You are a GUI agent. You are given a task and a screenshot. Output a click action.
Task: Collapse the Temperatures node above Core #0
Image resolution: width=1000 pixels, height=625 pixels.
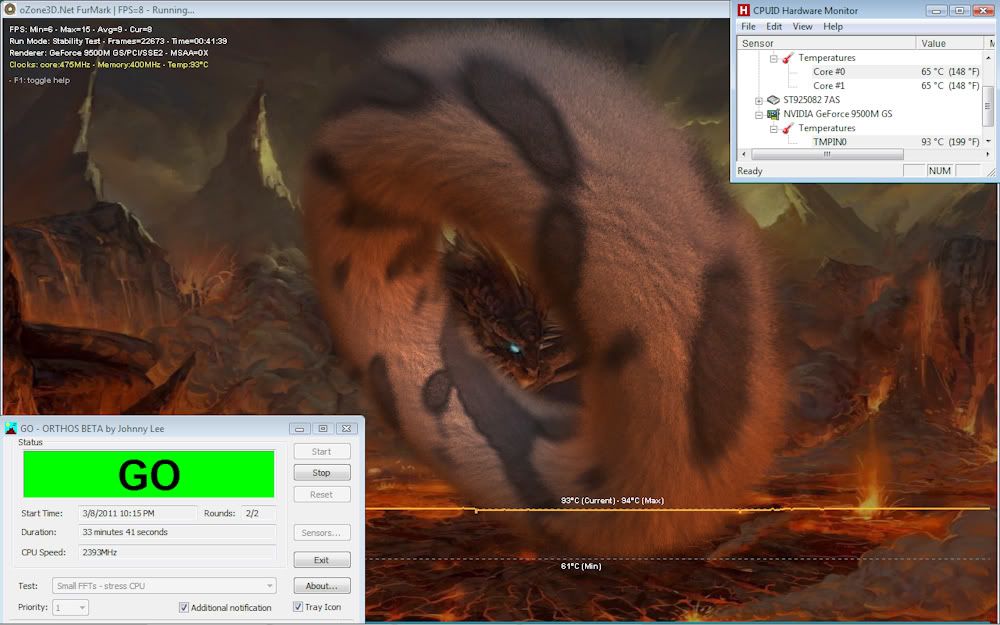pos(773,58)
